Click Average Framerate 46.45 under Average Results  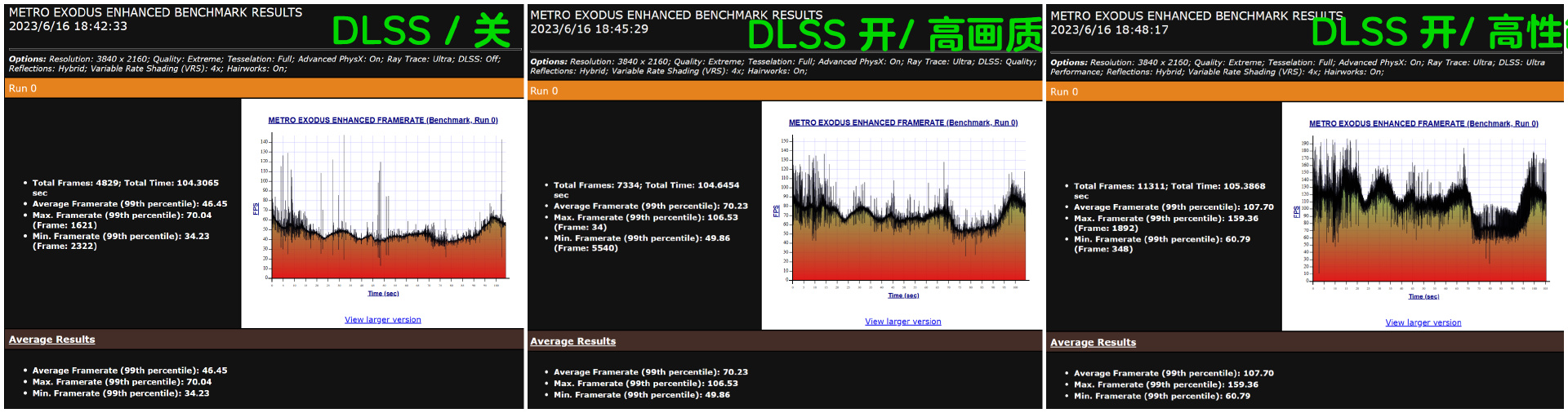point(130,371)
